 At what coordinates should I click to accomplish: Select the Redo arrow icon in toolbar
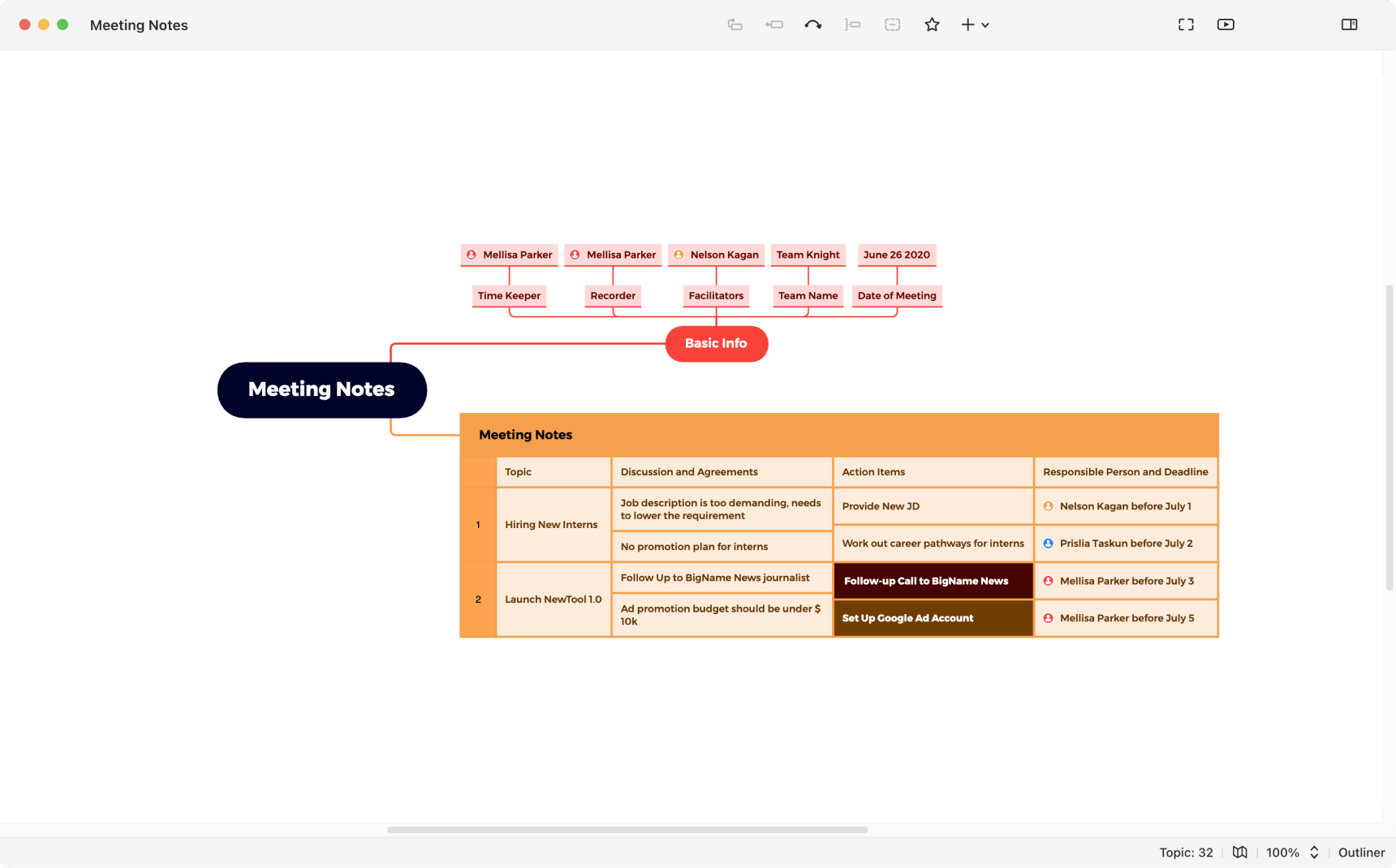[x=812, y=24]
